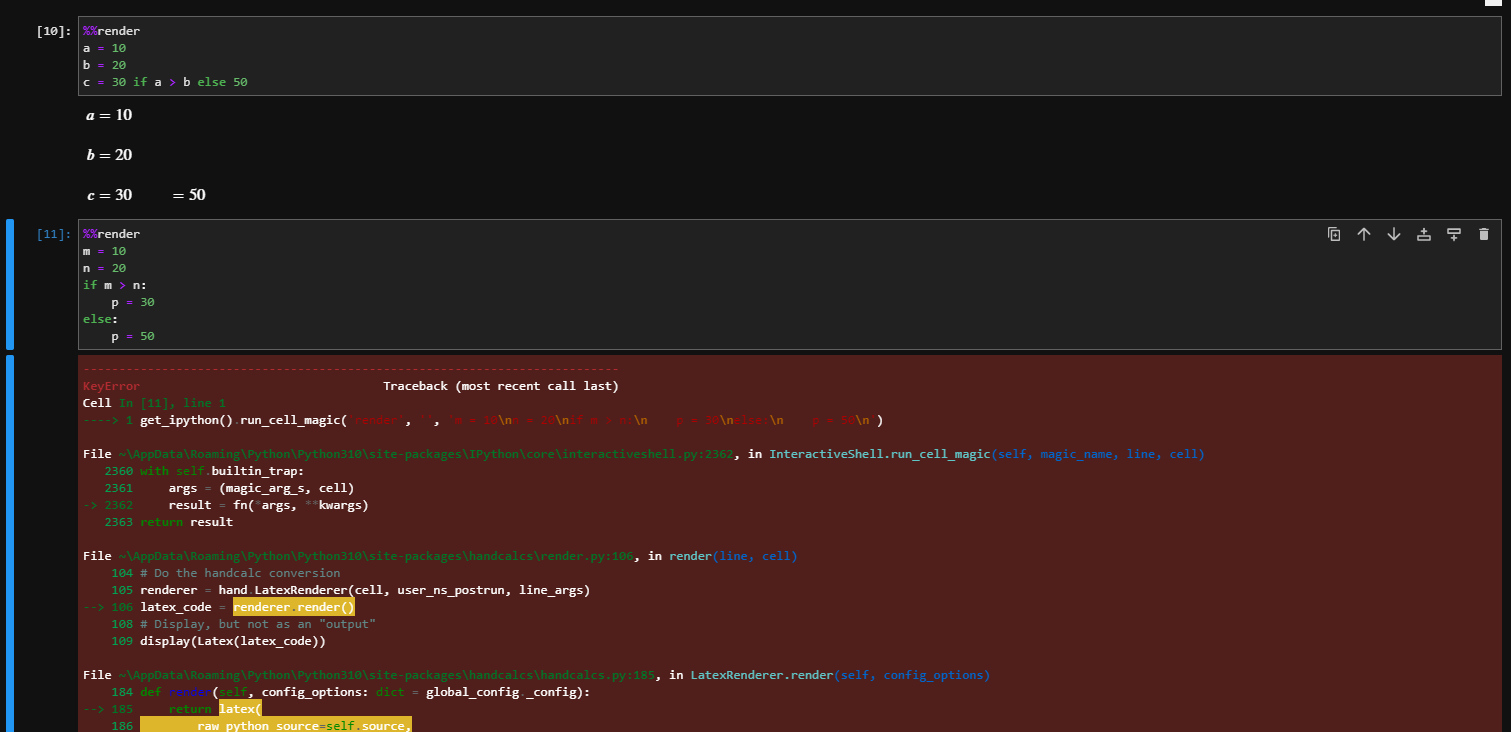Duplicate the current cell using the copy icon
This screenshot has height=732, width=1511.
point(1334,233)
